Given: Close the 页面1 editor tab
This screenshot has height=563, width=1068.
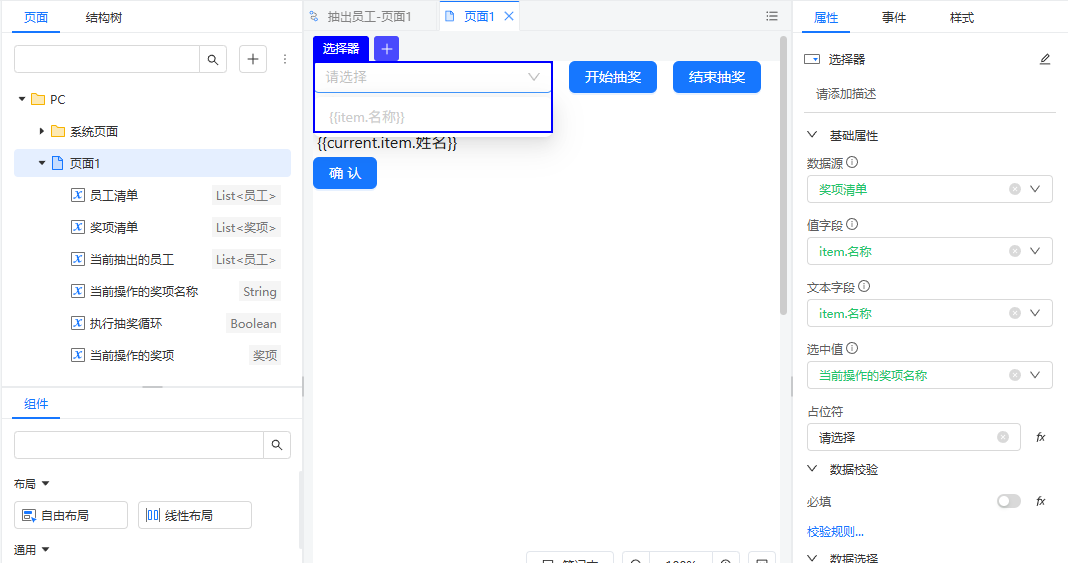Looking at the screenshot, I should pyautogui.click(x=509, y=16).
